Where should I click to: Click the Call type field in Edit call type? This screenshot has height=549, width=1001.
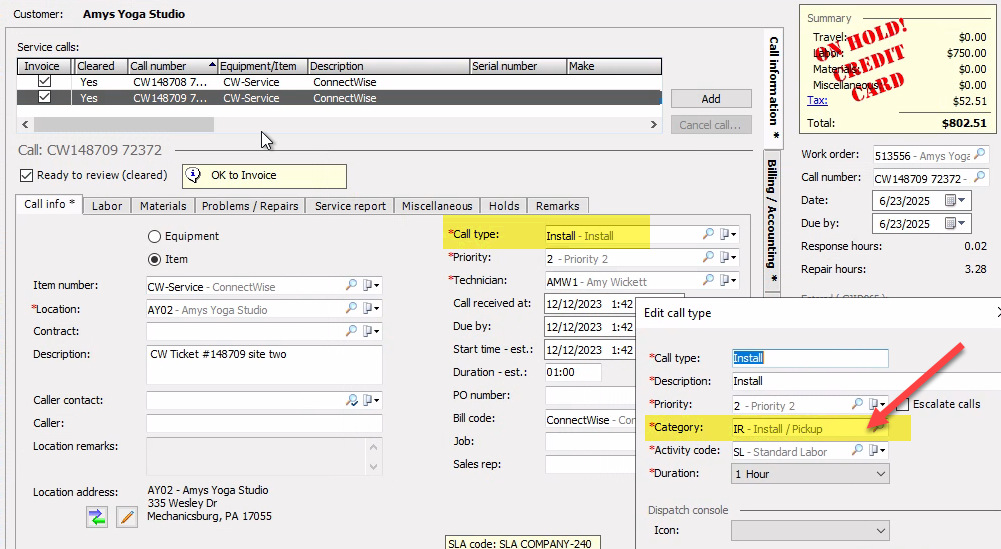click(x=809, y=358)
